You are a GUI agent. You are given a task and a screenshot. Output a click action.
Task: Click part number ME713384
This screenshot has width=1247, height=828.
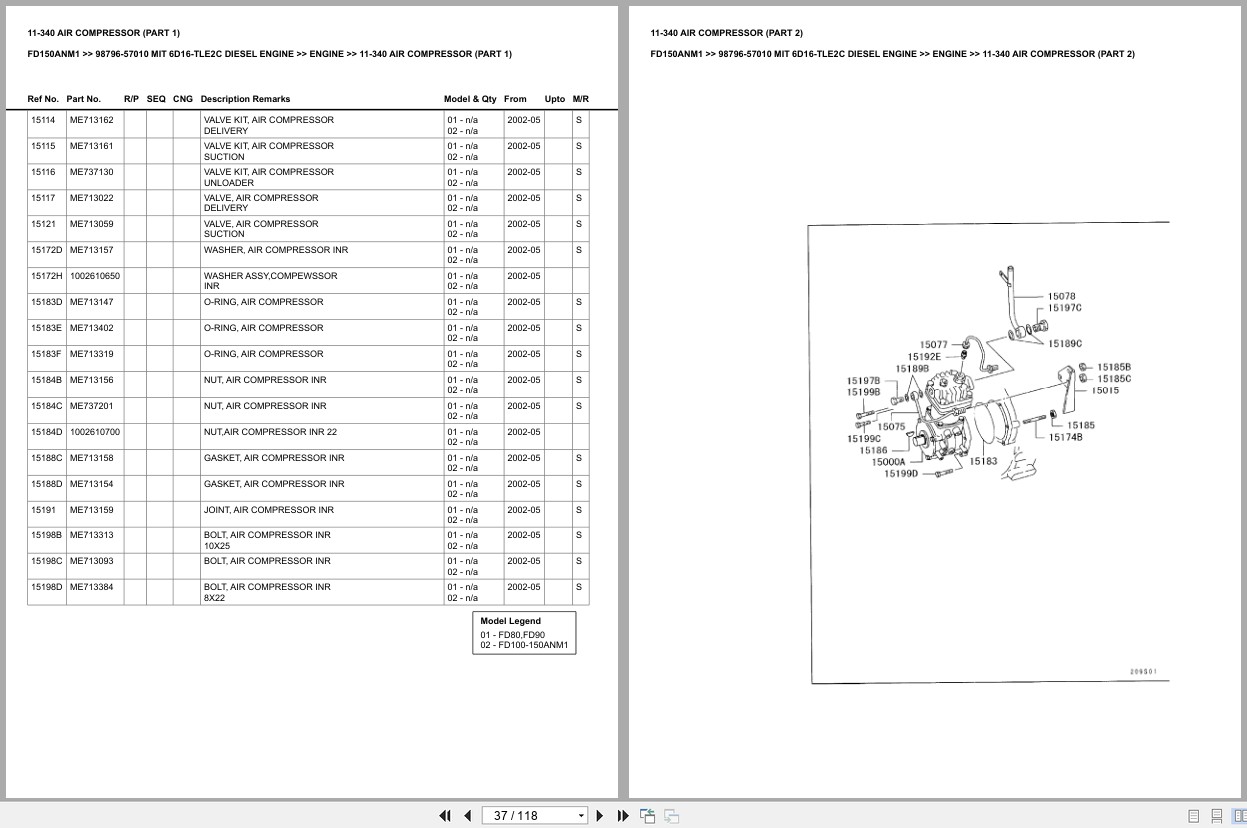pyautogui.click(x=92, y=587)
